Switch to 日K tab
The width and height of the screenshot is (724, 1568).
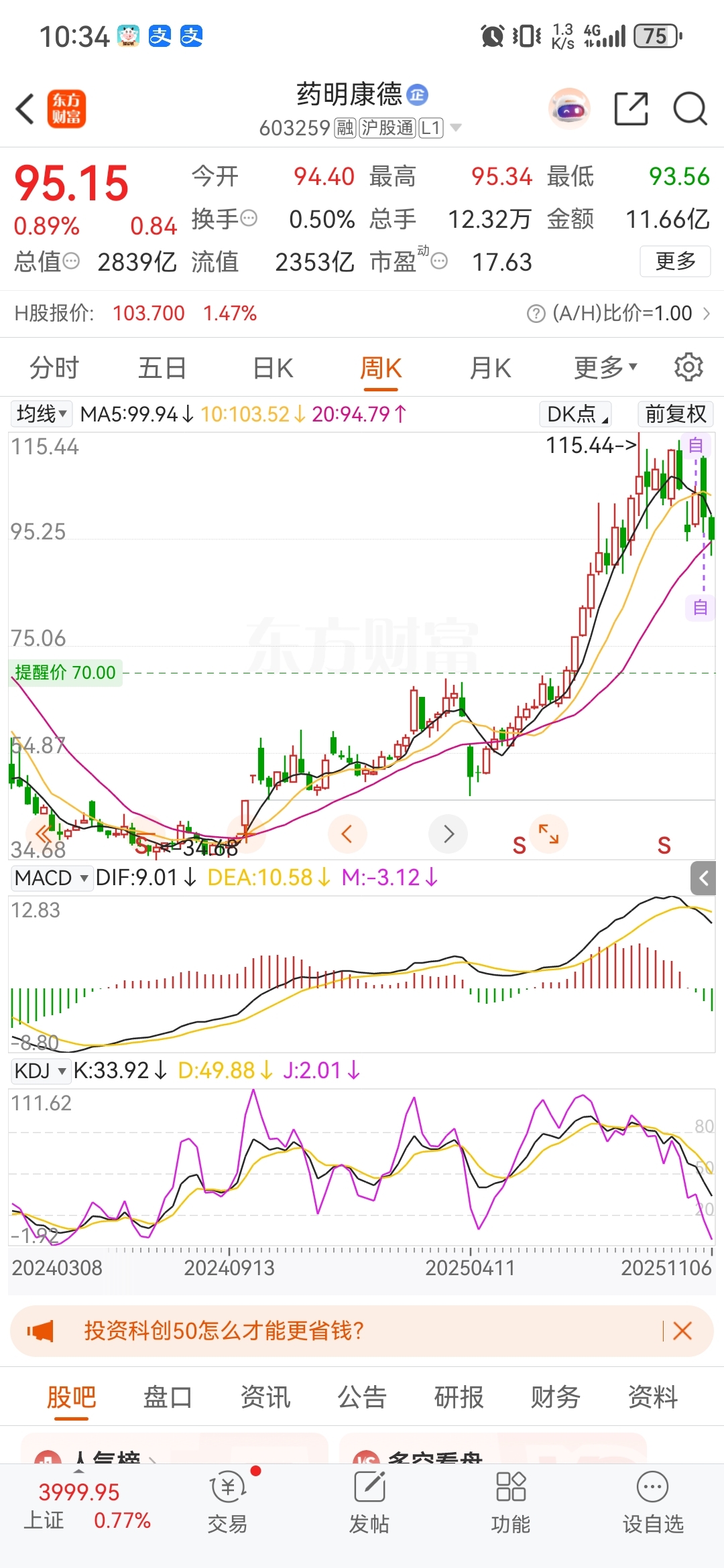point(273,368)
